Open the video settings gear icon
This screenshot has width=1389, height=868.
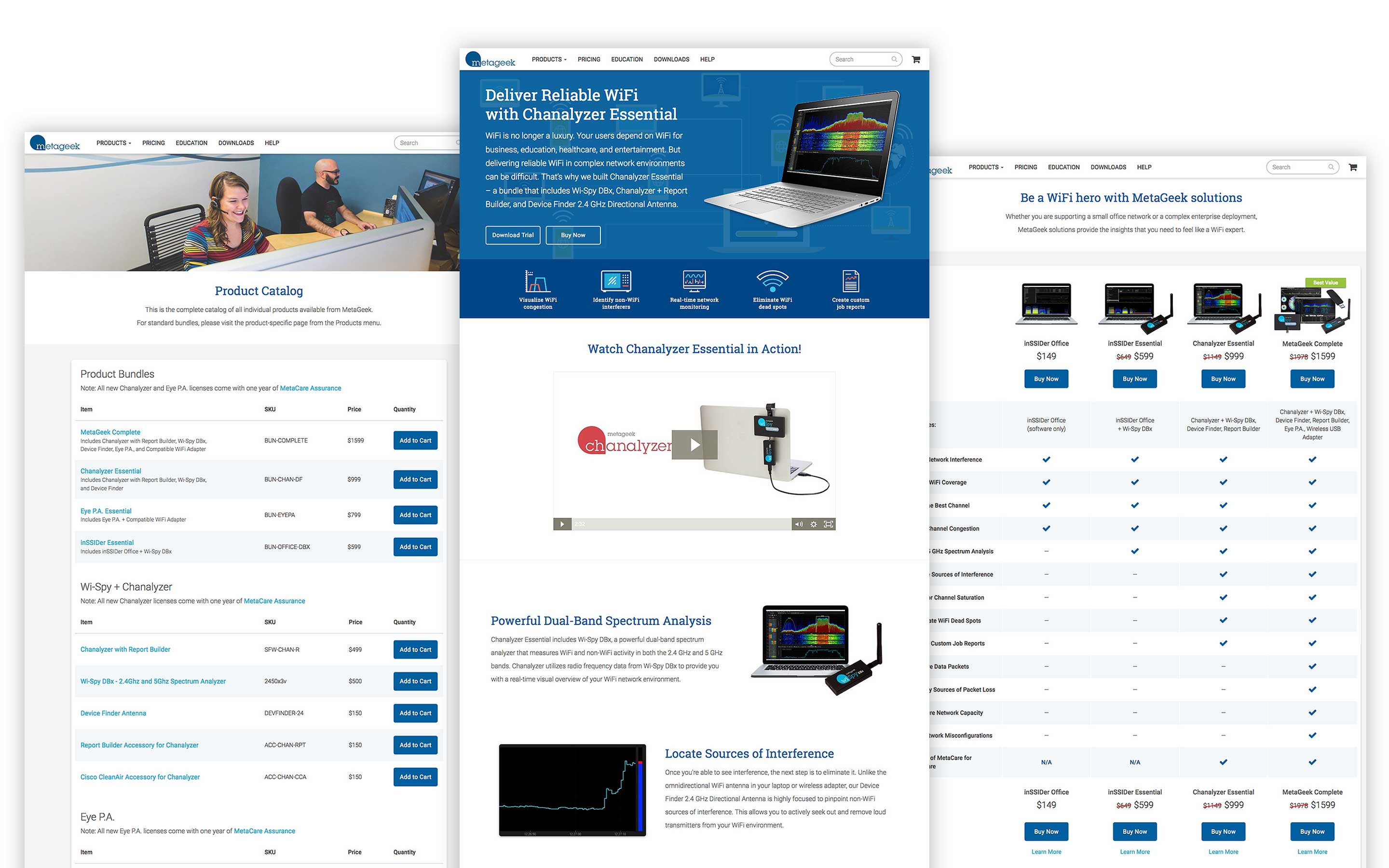click(x=813, y=524)
